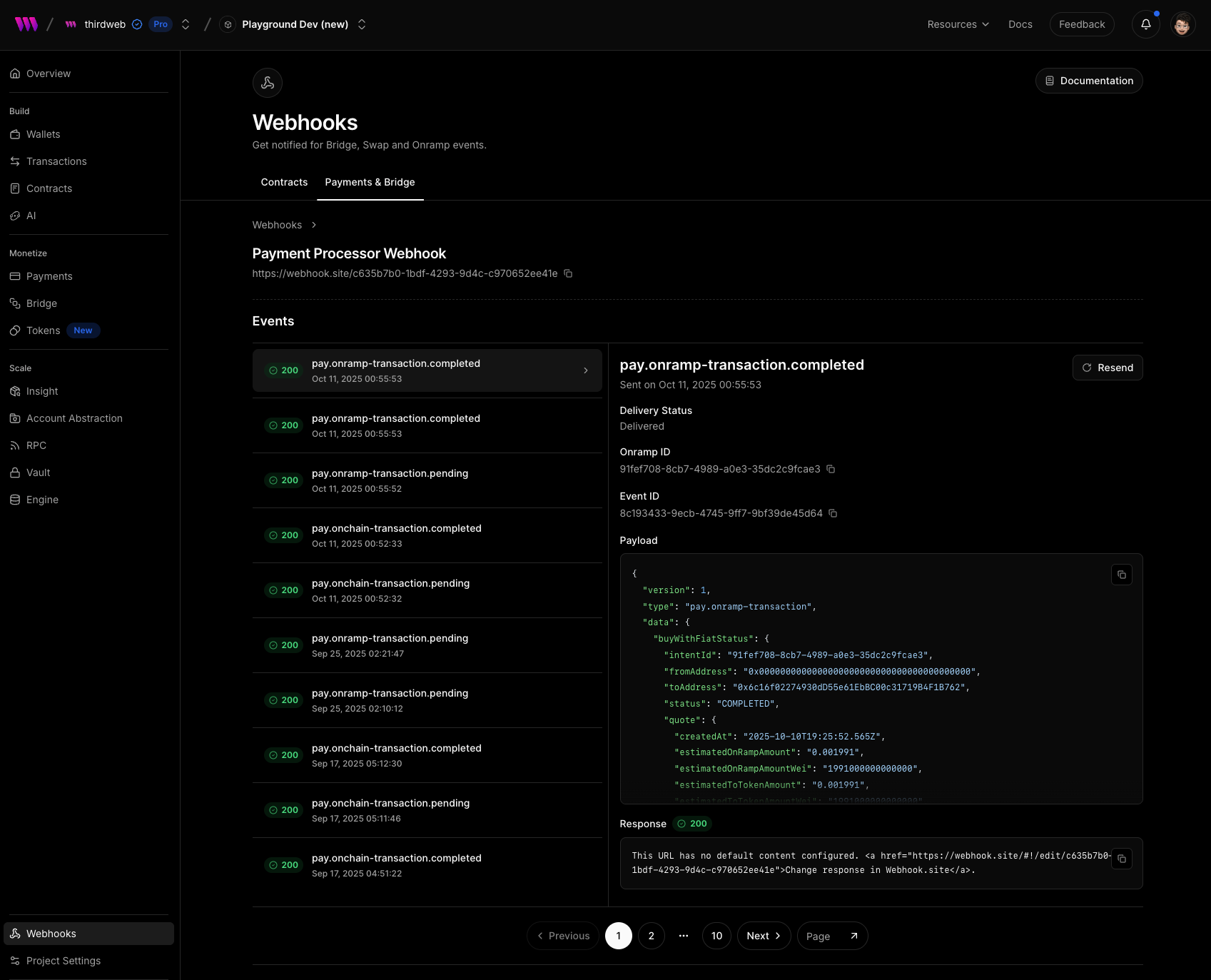
Task: Copy the Event ID value
Action: [x=833, y=513]
